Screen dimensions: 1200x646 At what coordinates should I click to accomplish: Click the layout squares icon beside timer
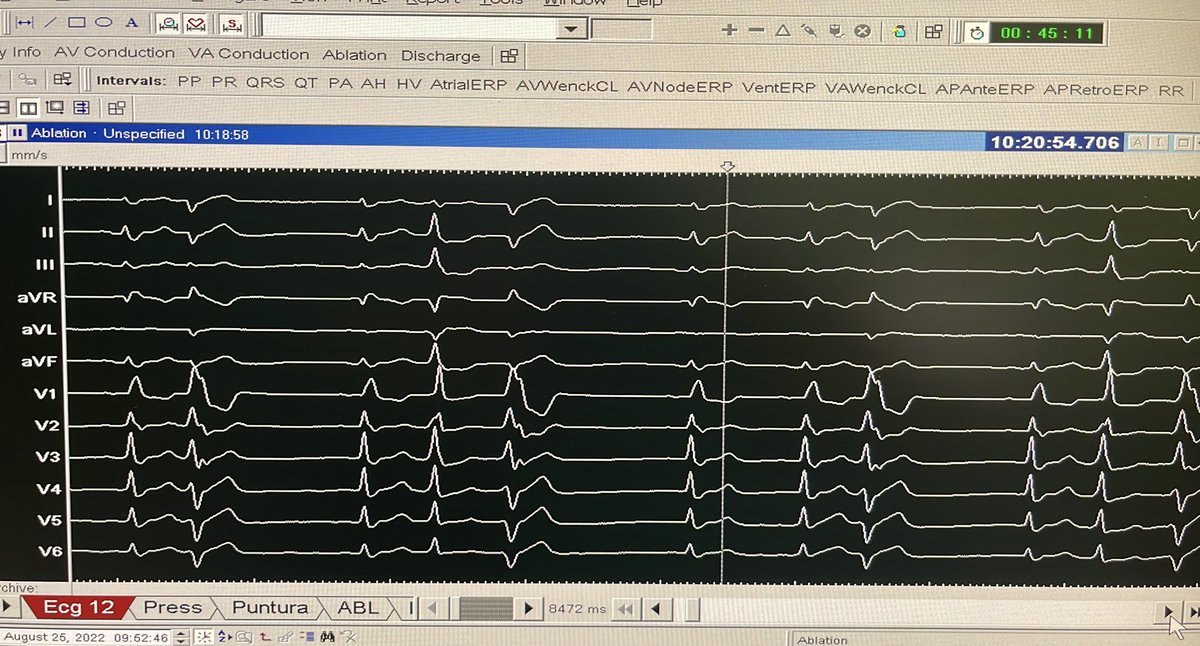pos(934,32)
